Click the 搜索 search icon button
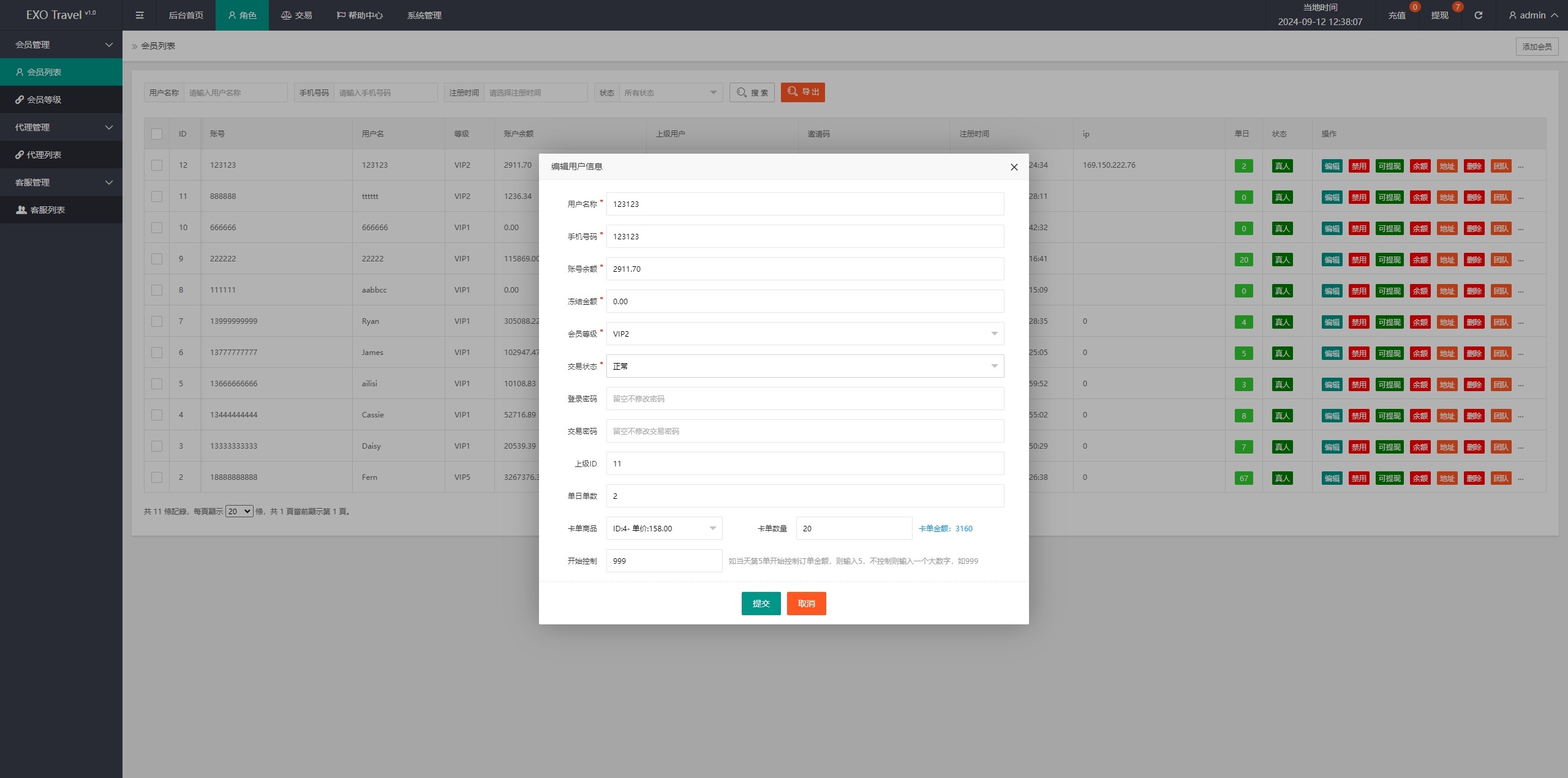Image resolution: width=1568 pixels, height=778 pixels. click(x=752, y=92)
